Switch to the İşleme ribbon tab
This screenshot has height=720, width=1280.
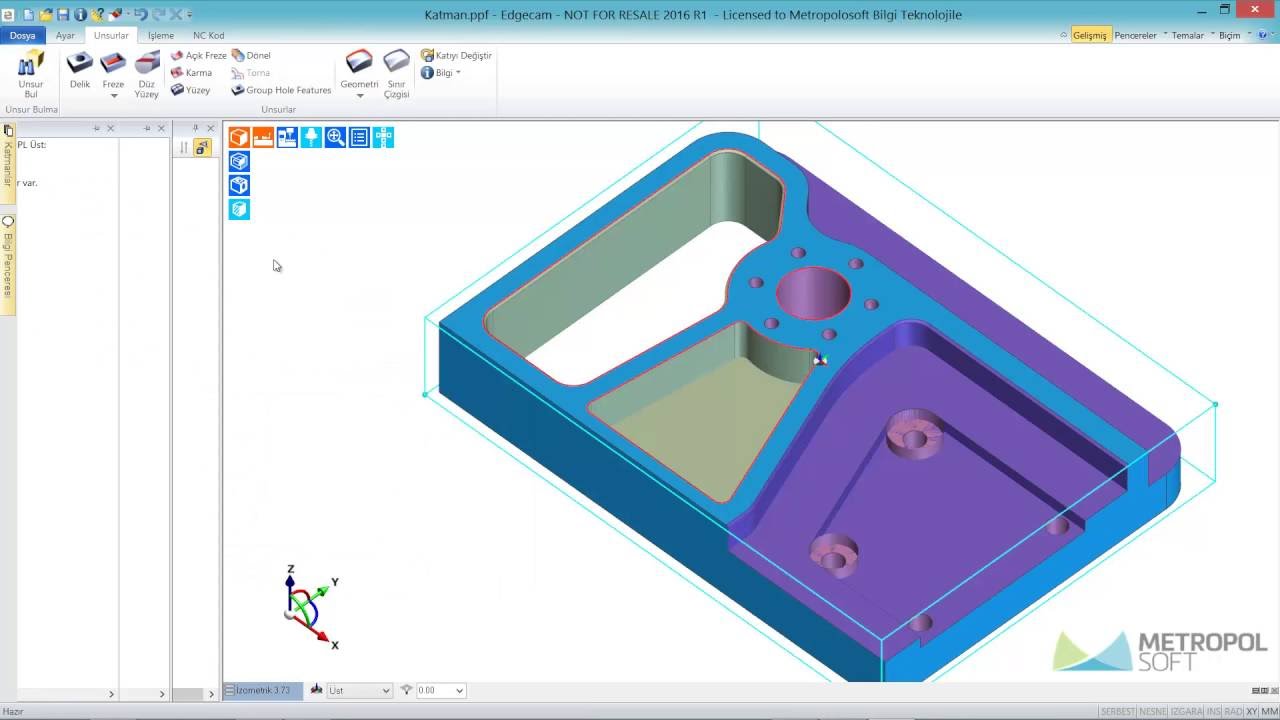click(160, 35)
